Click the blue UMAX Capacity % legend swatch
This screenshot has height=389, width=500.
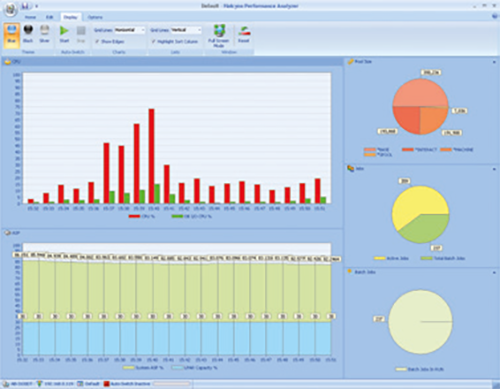pos(177,368)
